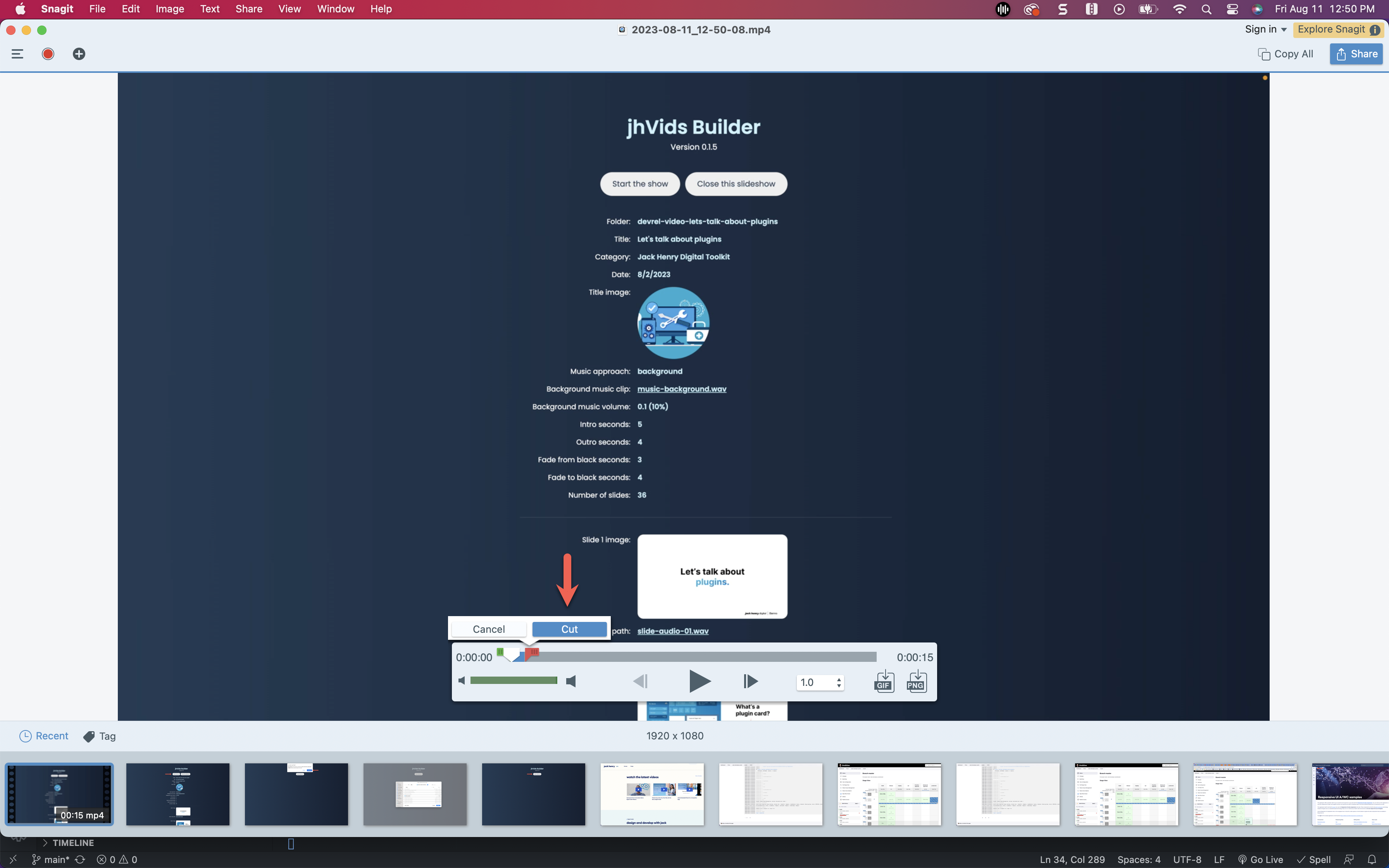
Task: Click the max volume speaker icon
Action: [x=571, y=682]
